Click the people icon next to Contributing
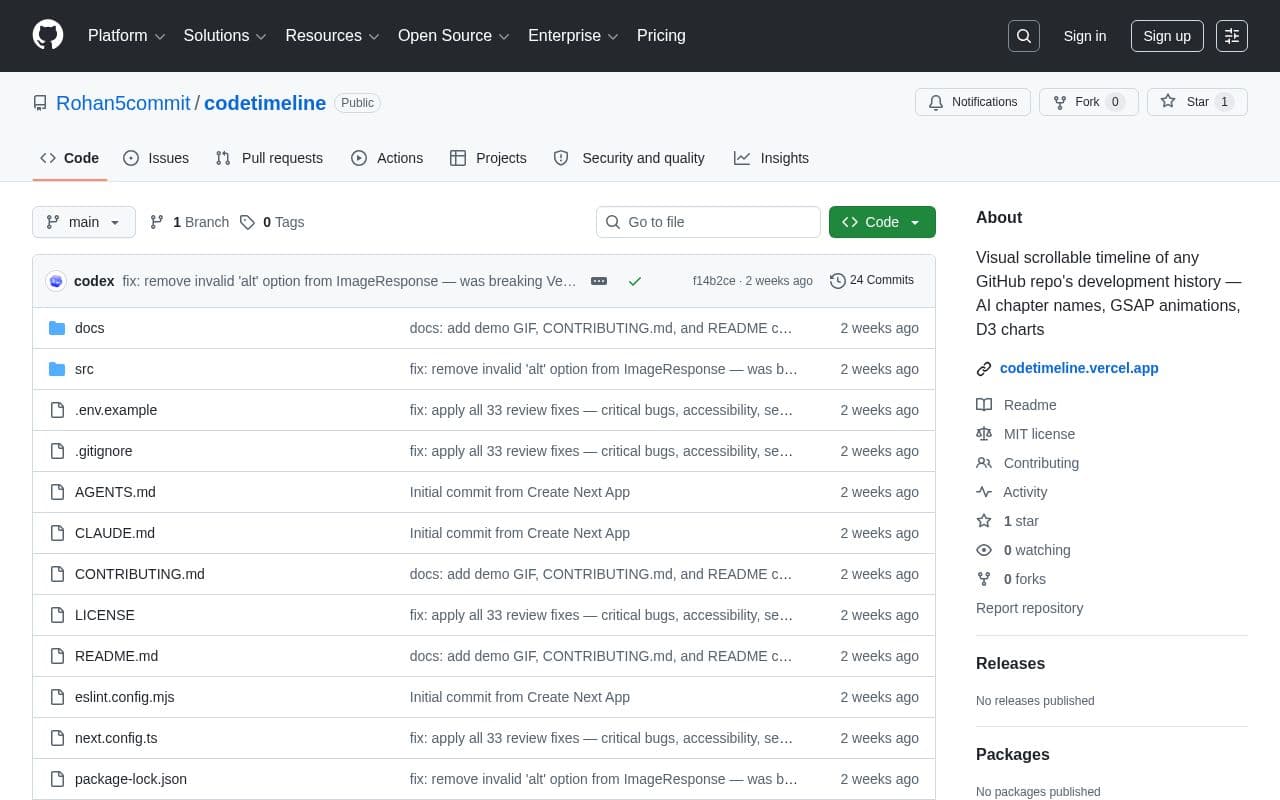The image size is (1280, 800). click(x=984, y=463)
